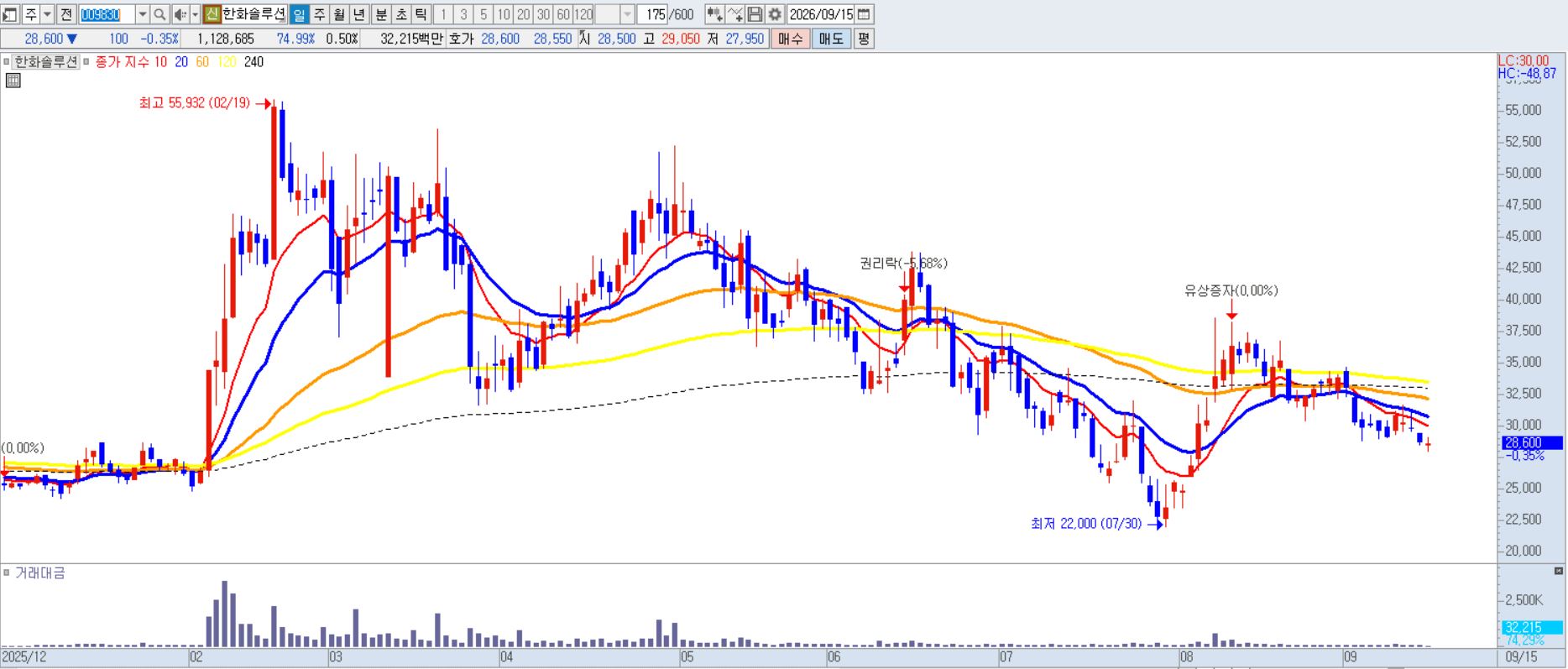Image resolution: width=1568 pixels, height=669 pixels.
Task: Click the add line indicator icon
Action: [735, 14]
